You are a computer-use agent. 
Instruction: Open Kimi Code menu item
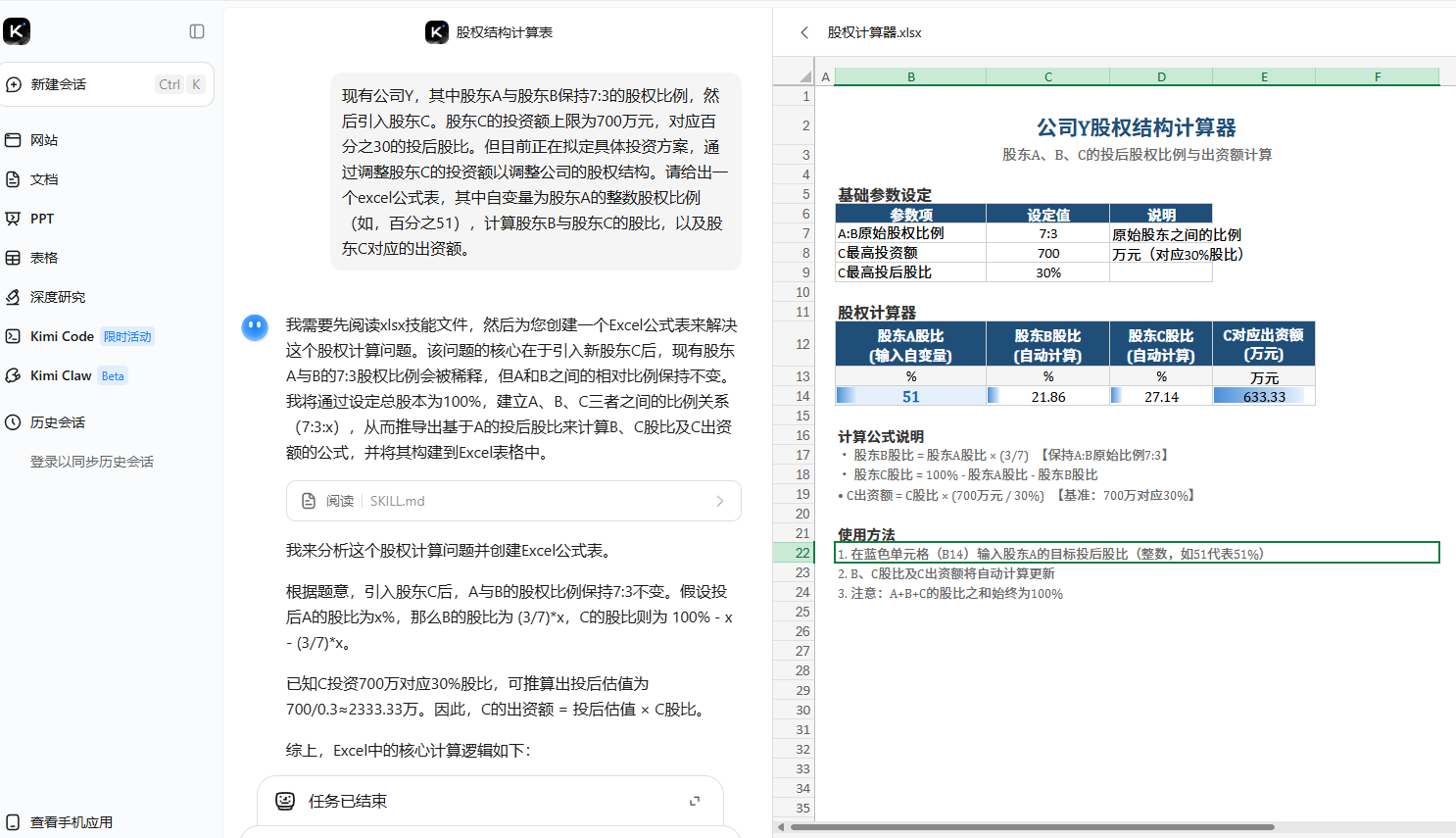[x=62, y=336]
